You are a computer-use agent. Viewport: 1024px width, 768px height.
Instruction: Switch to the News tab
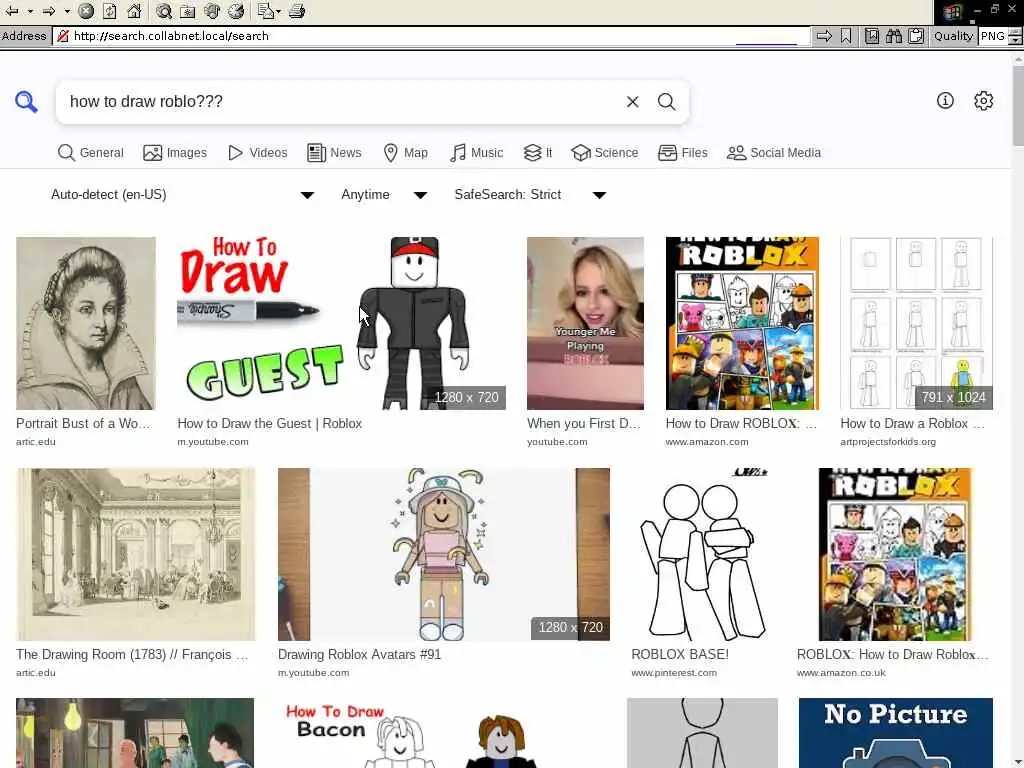[334, 153]
